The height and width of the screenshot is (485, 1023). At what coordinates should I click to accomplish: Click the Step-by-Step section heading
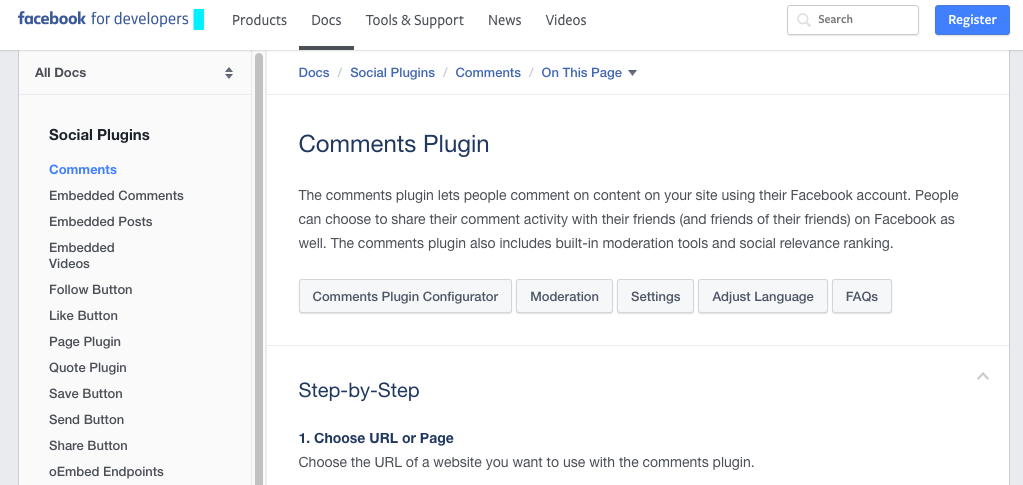coord(359,390)
